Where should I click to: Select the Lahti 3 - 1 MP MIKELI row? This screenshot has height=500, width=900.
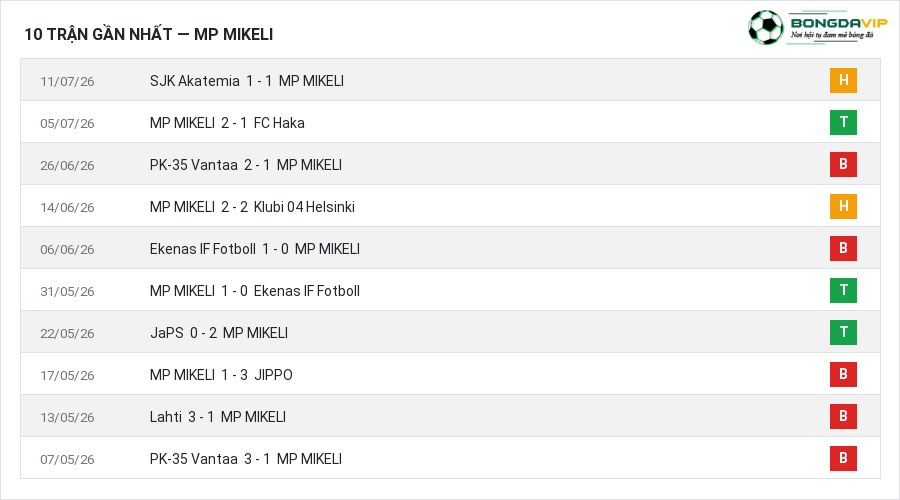point(451,416)
